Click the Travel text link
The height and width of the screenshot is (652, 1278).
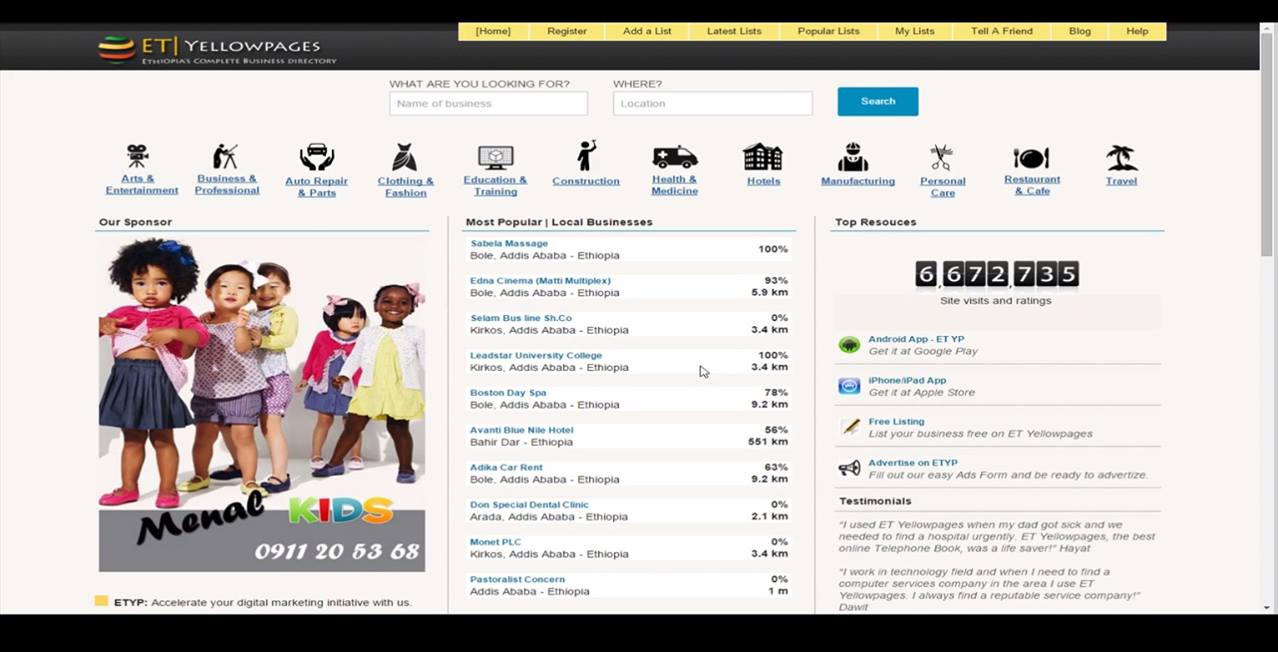pos(1121,181)
